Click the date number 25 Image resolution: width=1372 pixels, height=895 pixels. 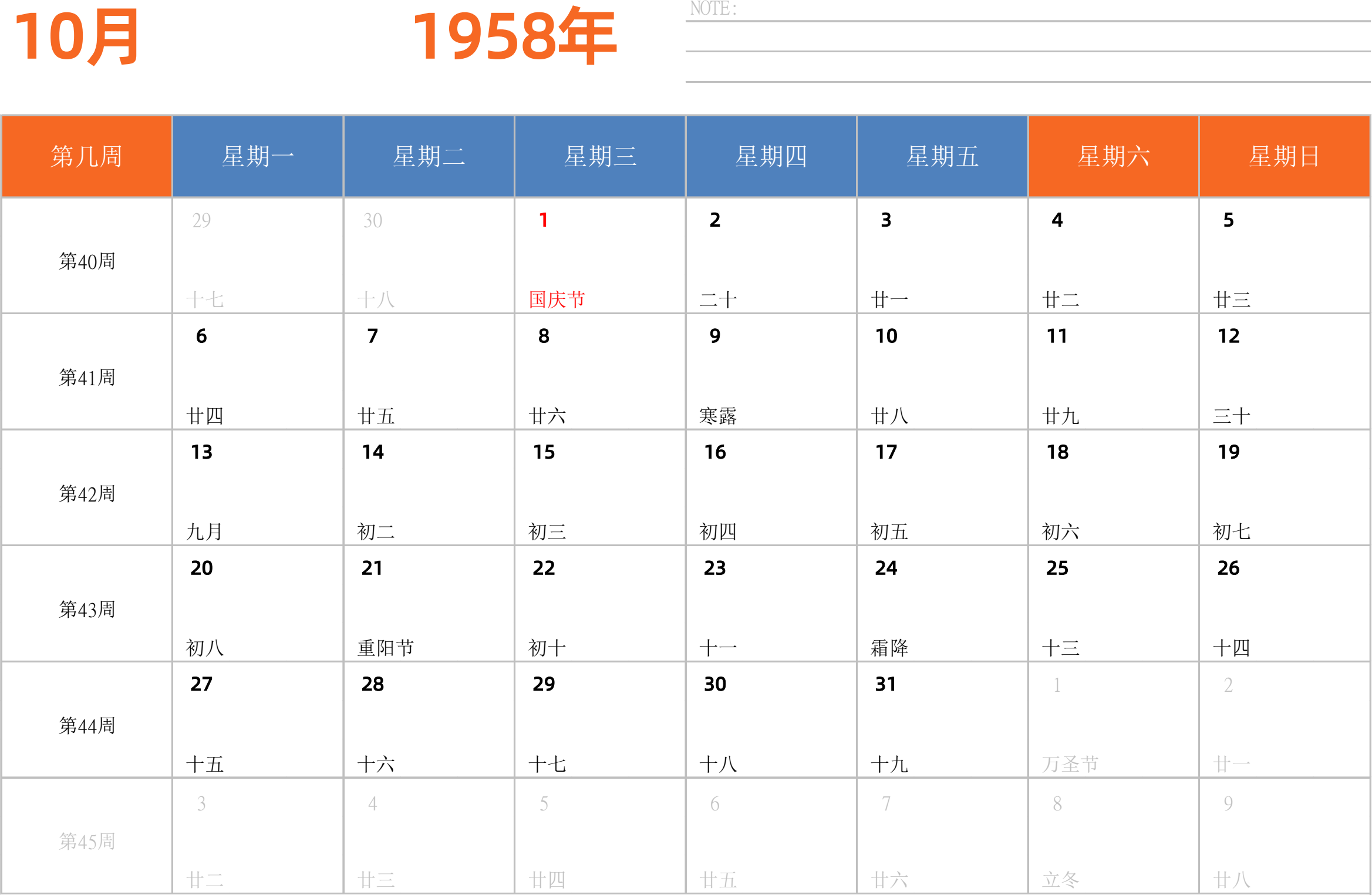point(1057,568)
